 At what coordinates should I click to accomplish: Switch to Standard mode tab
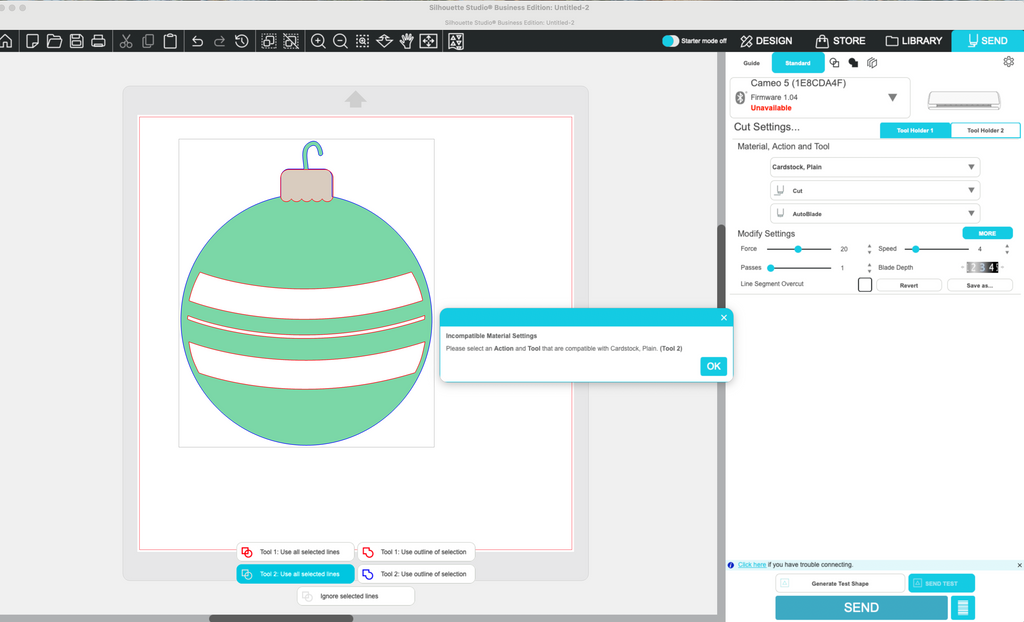[797, 63]
